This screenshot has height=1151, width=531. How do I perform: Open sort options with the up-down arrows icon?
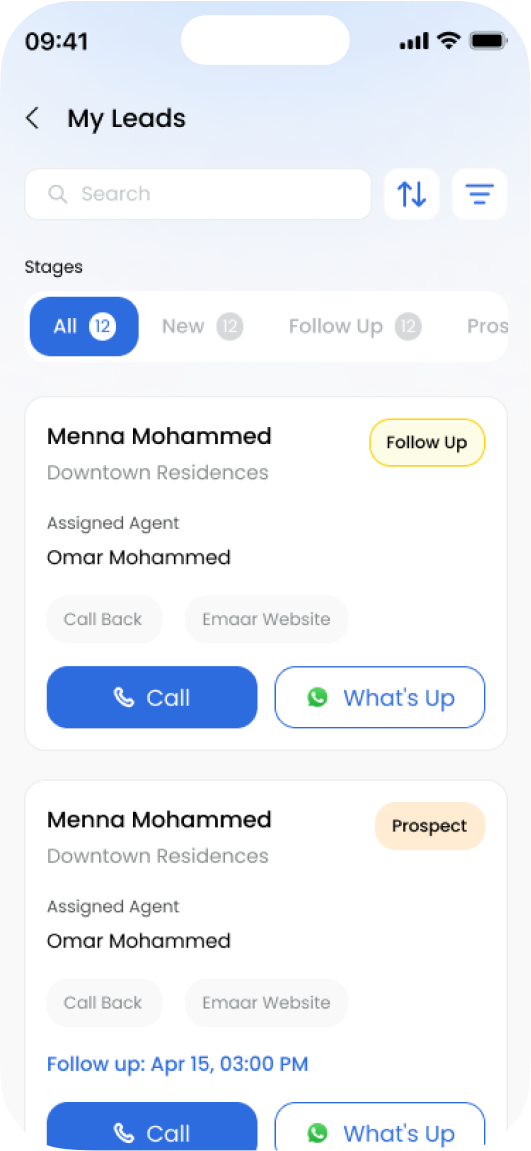[411, 194]
